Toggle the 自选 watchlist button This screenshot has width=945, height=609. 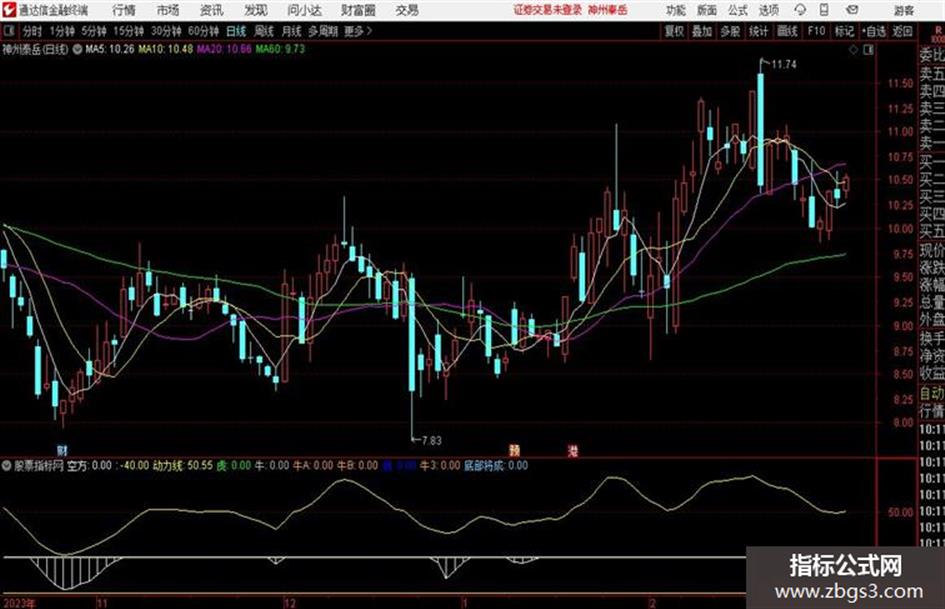pyautogui.click(x=874, y=31)
